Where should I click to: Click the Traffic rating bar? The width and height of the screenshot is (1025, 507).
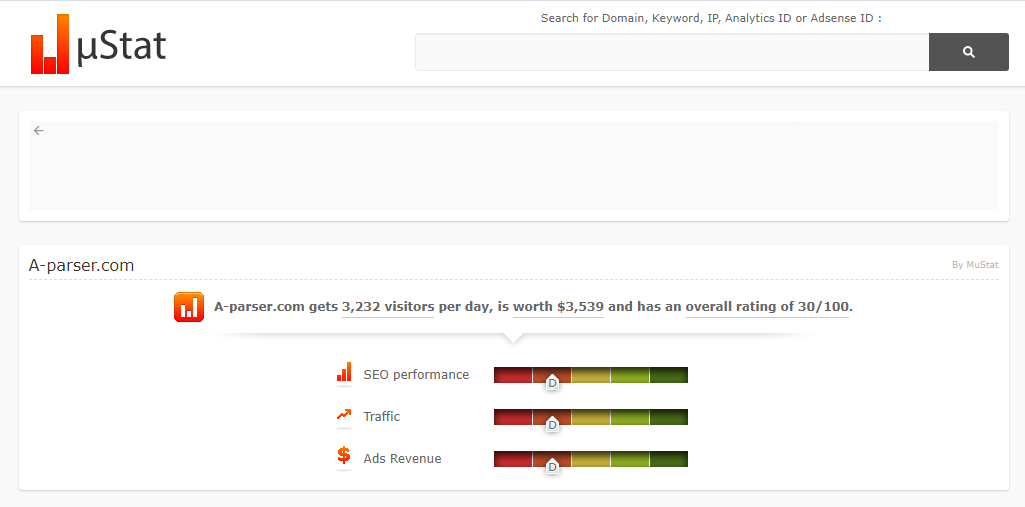(590, 416)
